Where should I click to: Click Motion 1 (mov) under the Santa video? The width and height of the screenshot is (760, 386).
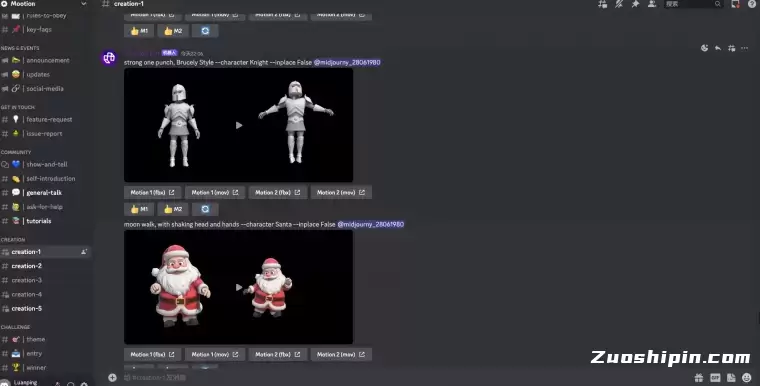click(x=215, y=354)
